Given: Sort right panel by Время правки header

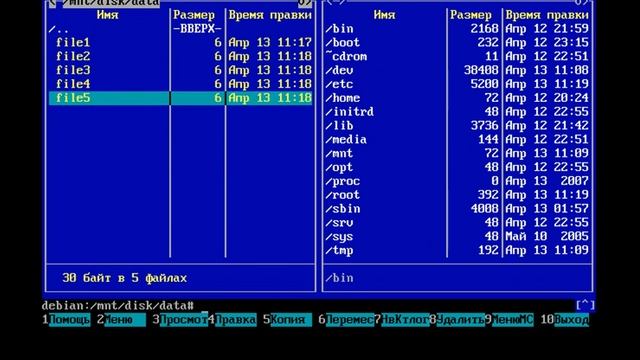Looking at the screenshot, I should pos(547,16).
